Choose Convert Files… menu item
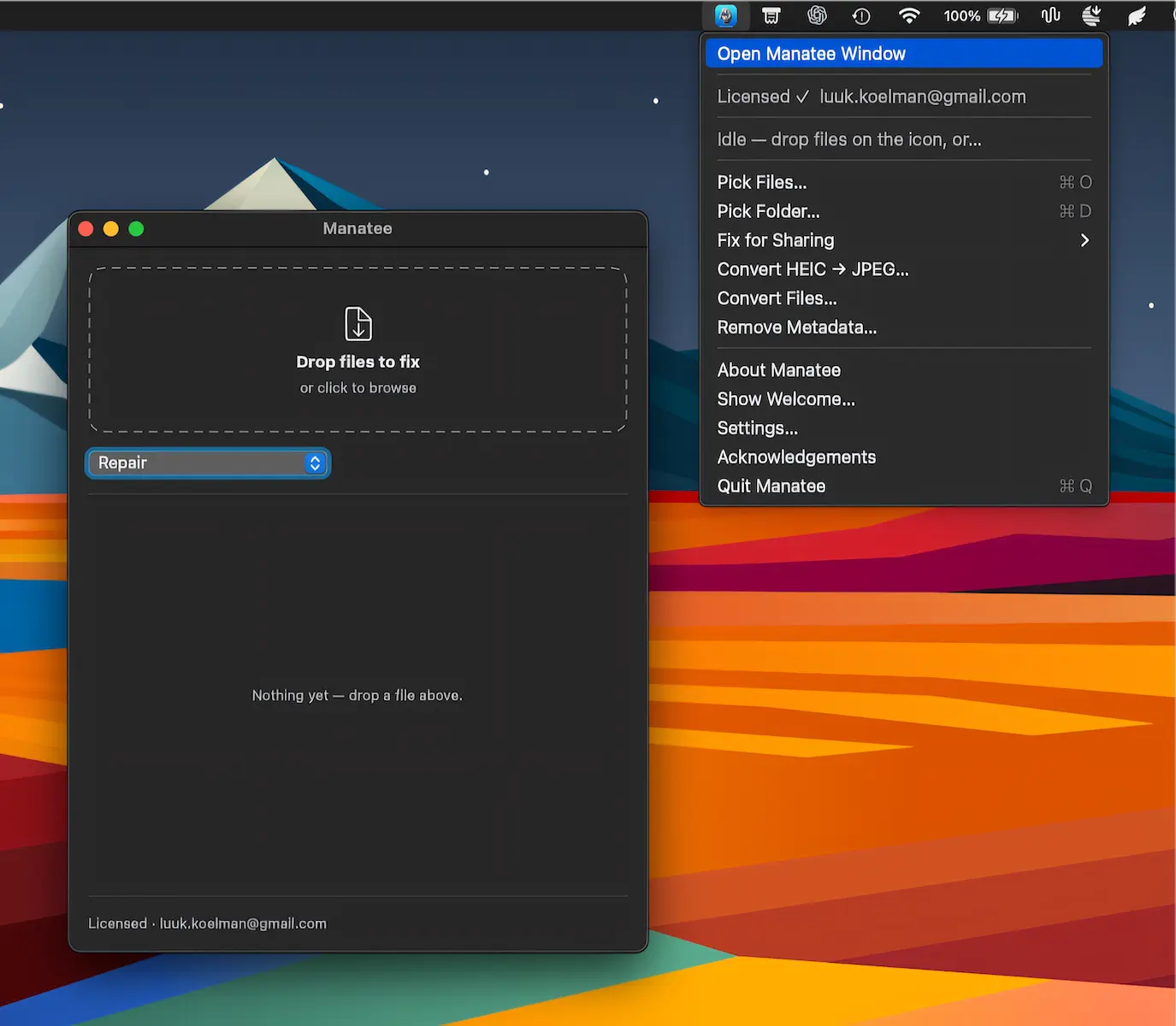The width and height of the screenshot is (1176, 1026). (x=904, y=298)
